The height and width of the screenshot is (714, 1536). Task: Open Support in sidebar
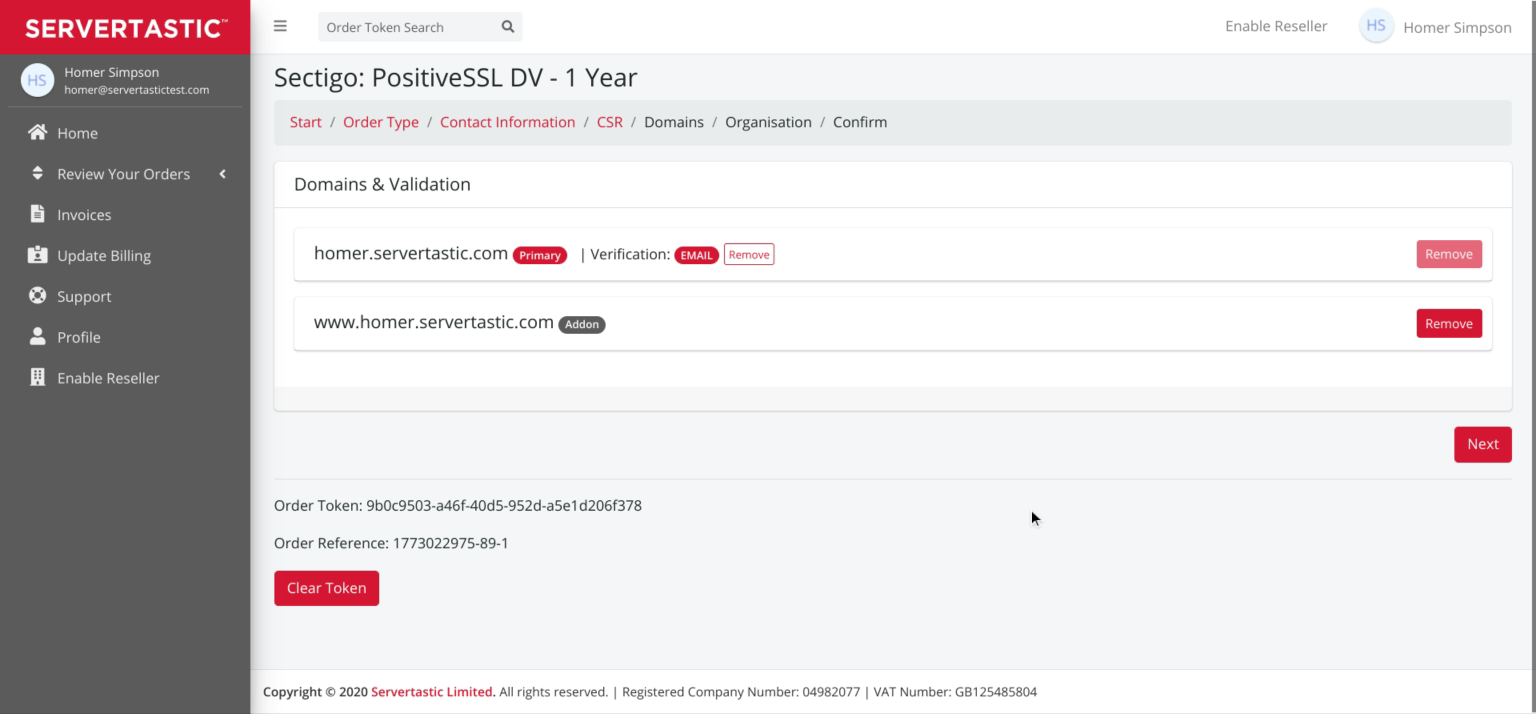(x=125, y=297)
